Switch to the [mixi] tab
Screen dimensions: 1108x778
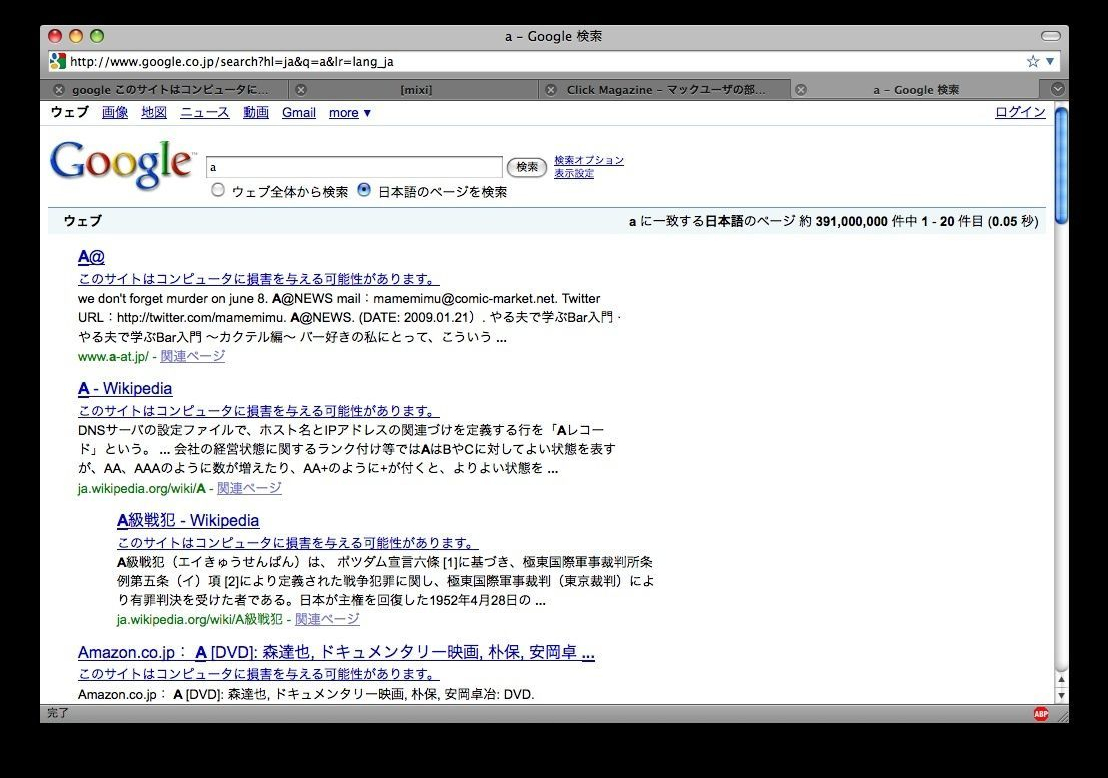[416, 89]
